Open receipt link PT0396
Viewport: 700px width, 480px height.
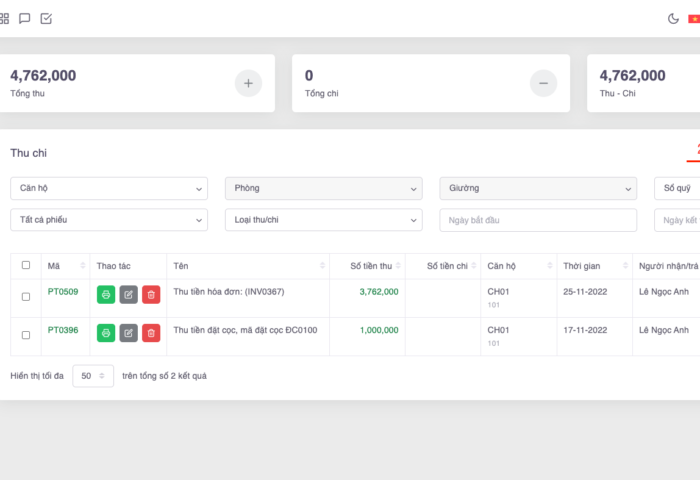pyautogui.click(x=61, y=329)
